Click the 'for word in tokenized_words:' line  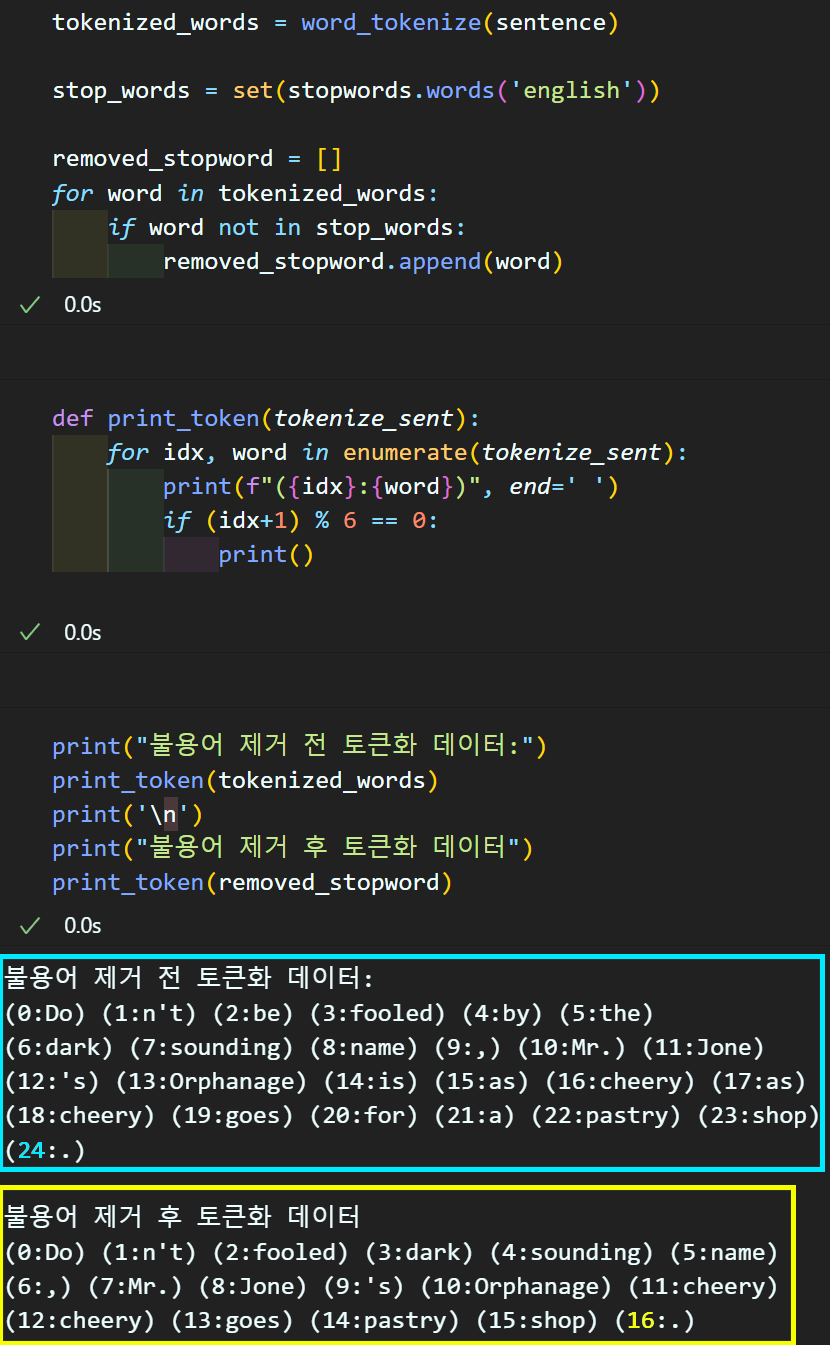[x=245, y=192]
